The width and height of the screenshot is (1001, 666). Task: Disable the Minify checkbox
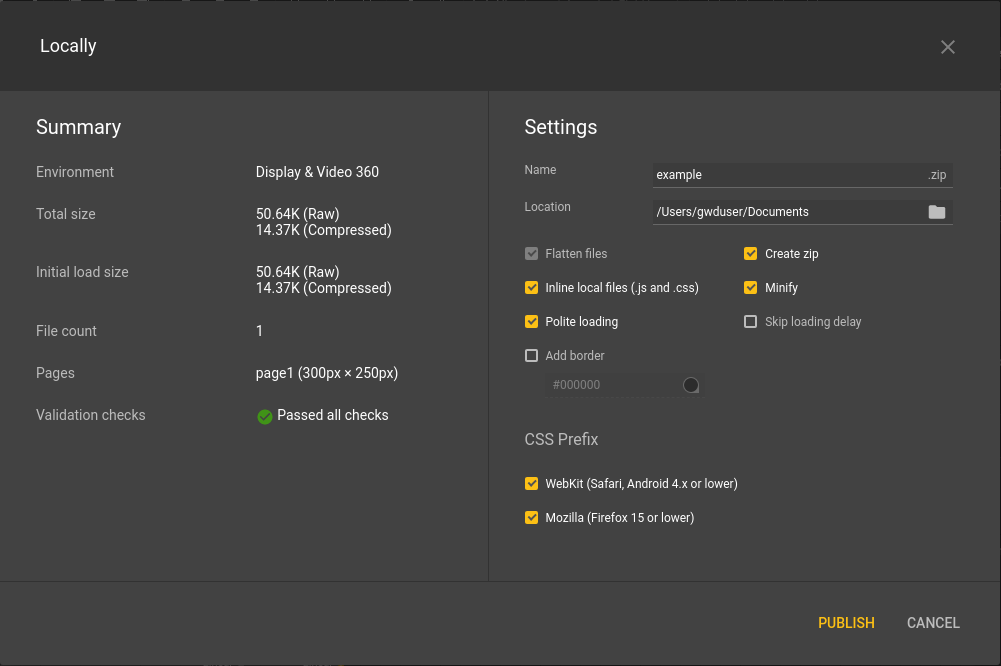pos(751,288)
